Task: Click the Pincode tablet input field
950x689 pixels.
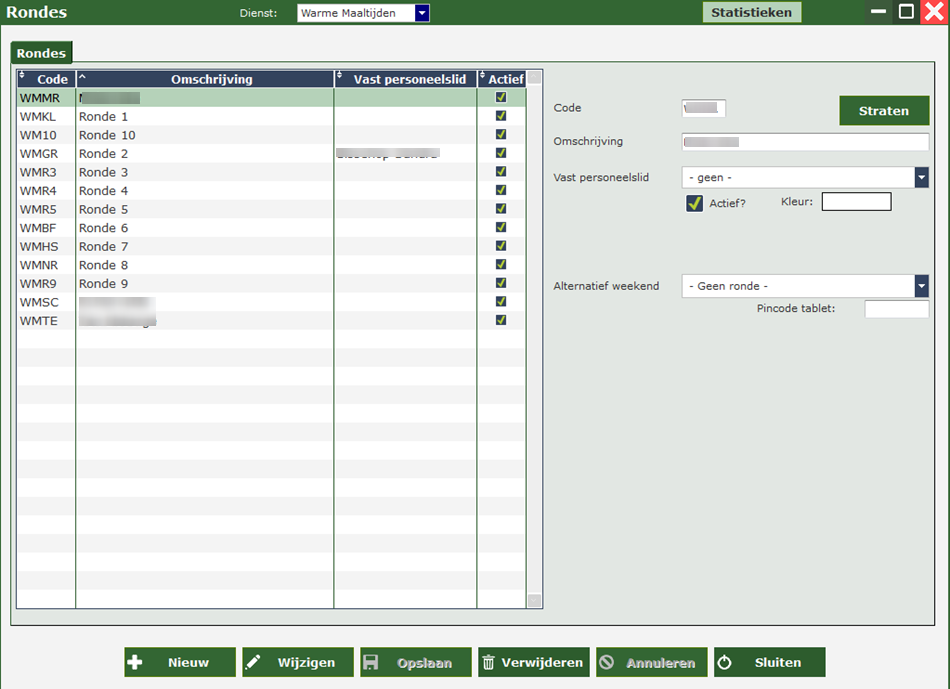Action: [896, 309]
